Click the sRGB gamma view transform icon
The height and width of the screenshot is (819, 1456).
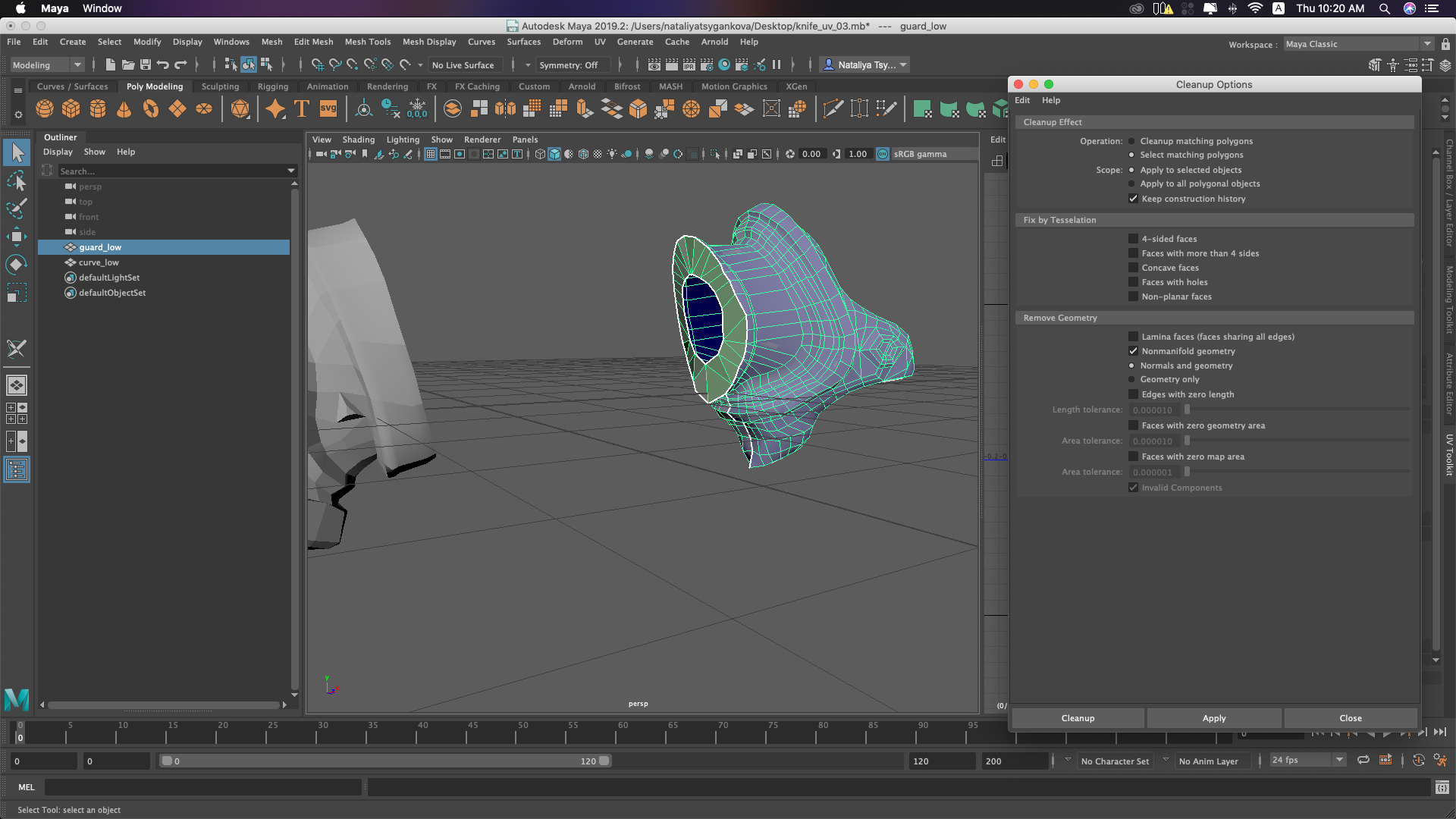click(883, 154)
